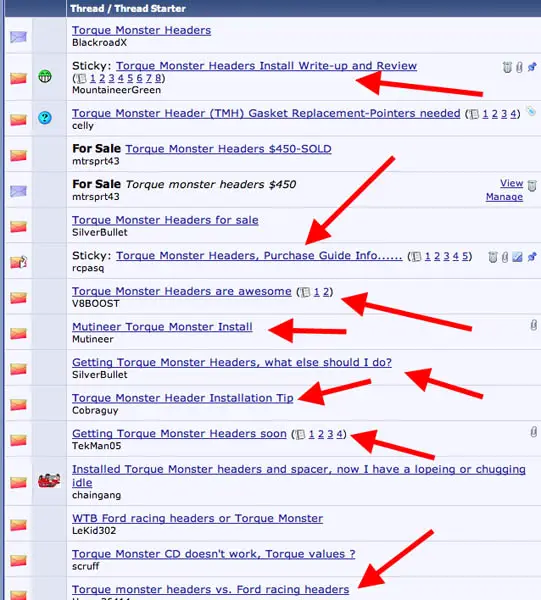This screenshot has width=541, height=600.
Task: Open WTB Ford racing headers or Torque Monster
Action: [197, 518]
